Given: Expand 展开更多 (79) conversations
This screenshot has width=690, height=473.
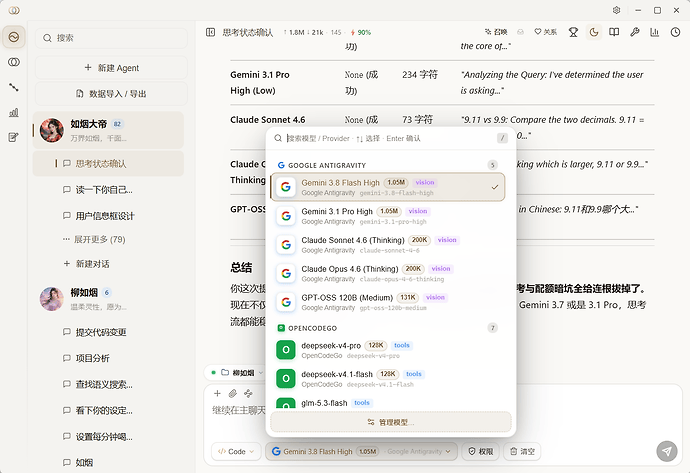Looking at the screenshot, I should (94, 239).
